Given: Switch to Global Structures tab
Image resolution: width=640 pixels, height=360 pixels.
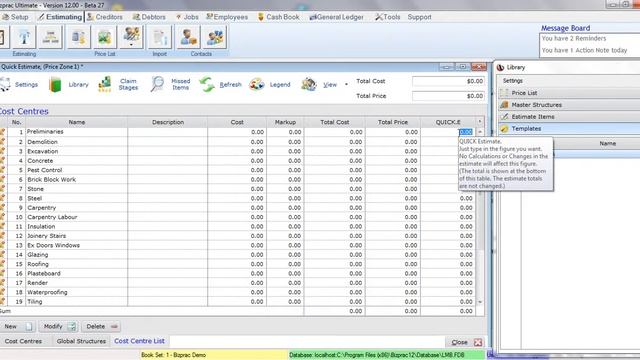Looking at the screenshot, I should coord(81,341).
